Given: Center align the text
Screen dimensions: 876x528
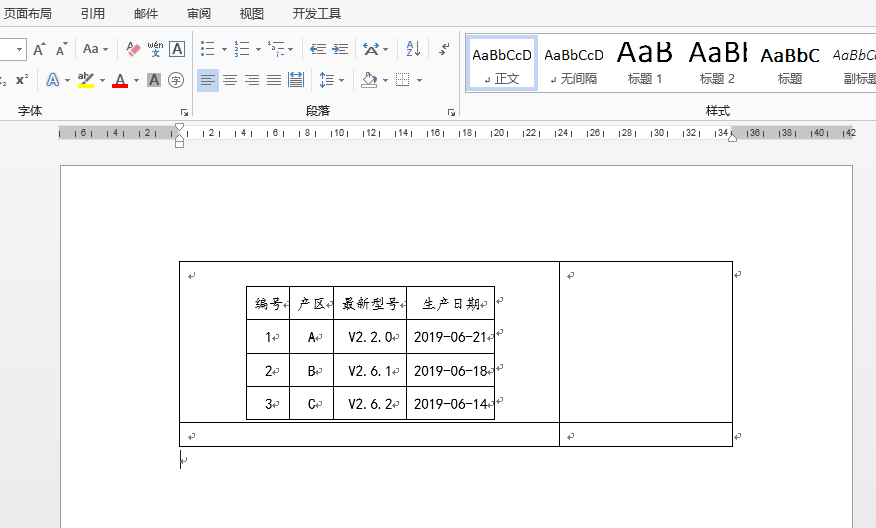Looking at the screenshot, I should click(230, 80).
